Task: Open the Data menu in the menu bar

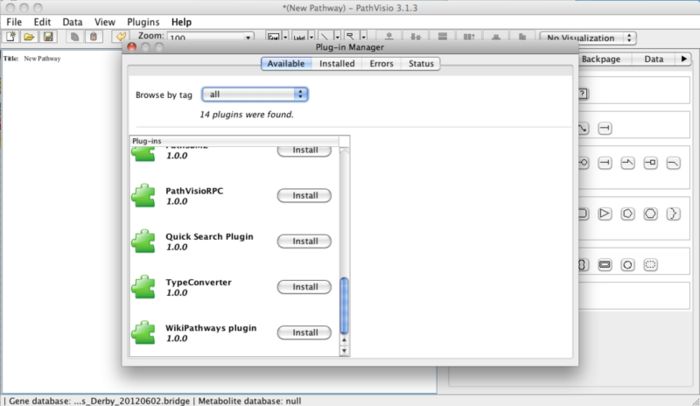Action: point(72,22)
